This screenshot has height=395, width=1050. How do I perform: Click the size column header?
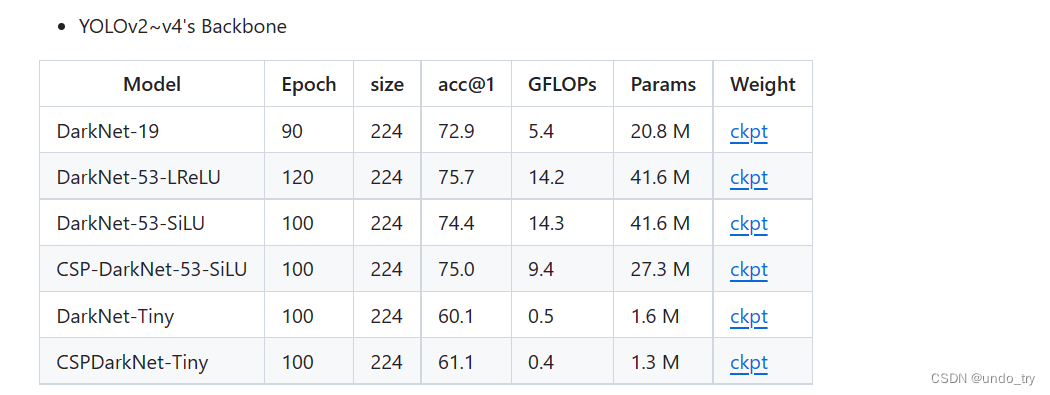point(387,85)
